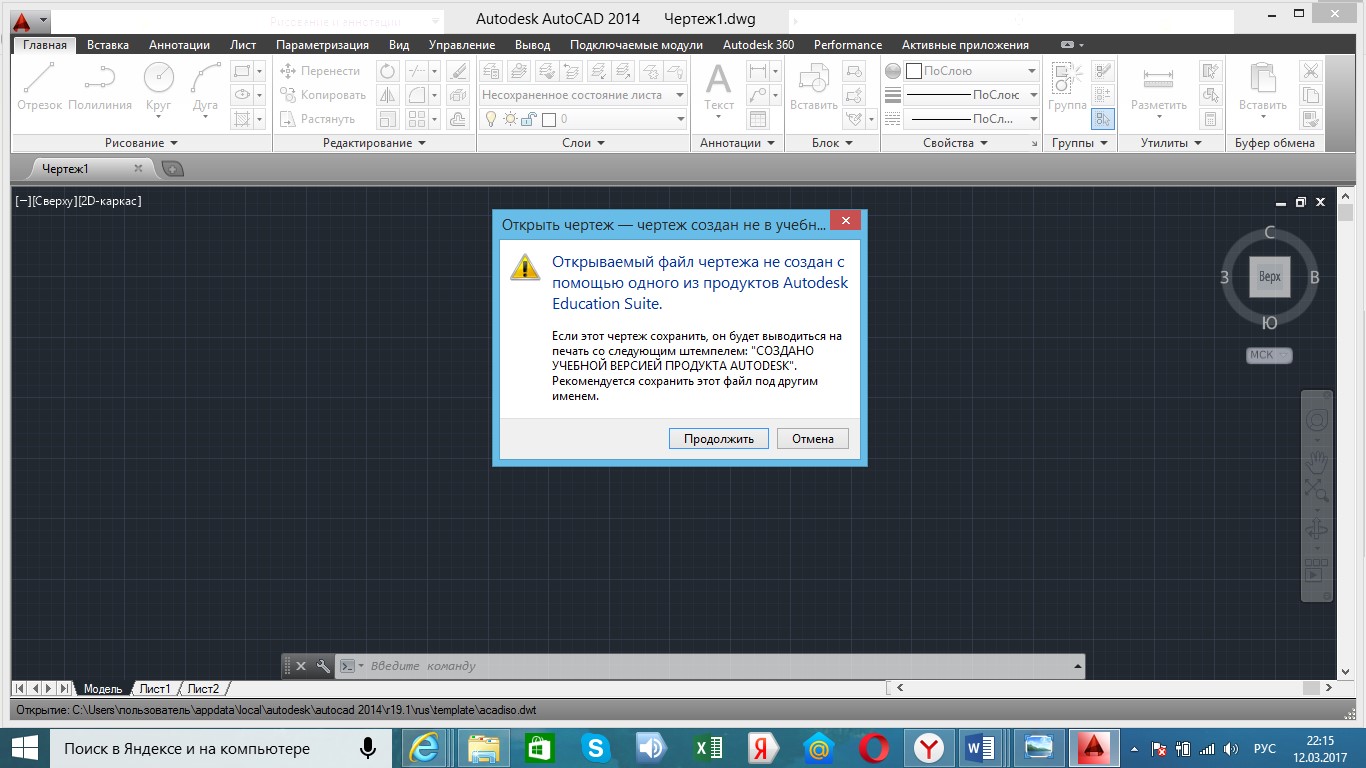Expand the Слои panel

(x=584, y=143)
